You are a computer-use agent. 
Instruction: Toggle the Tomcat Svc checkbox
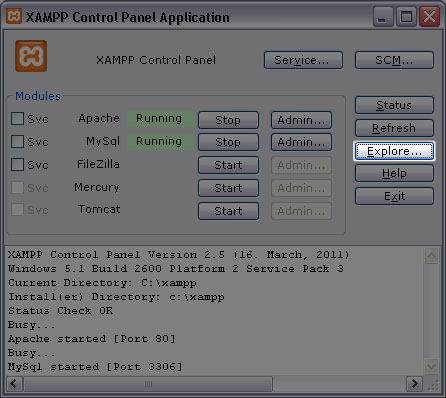(x=17, y=210)
